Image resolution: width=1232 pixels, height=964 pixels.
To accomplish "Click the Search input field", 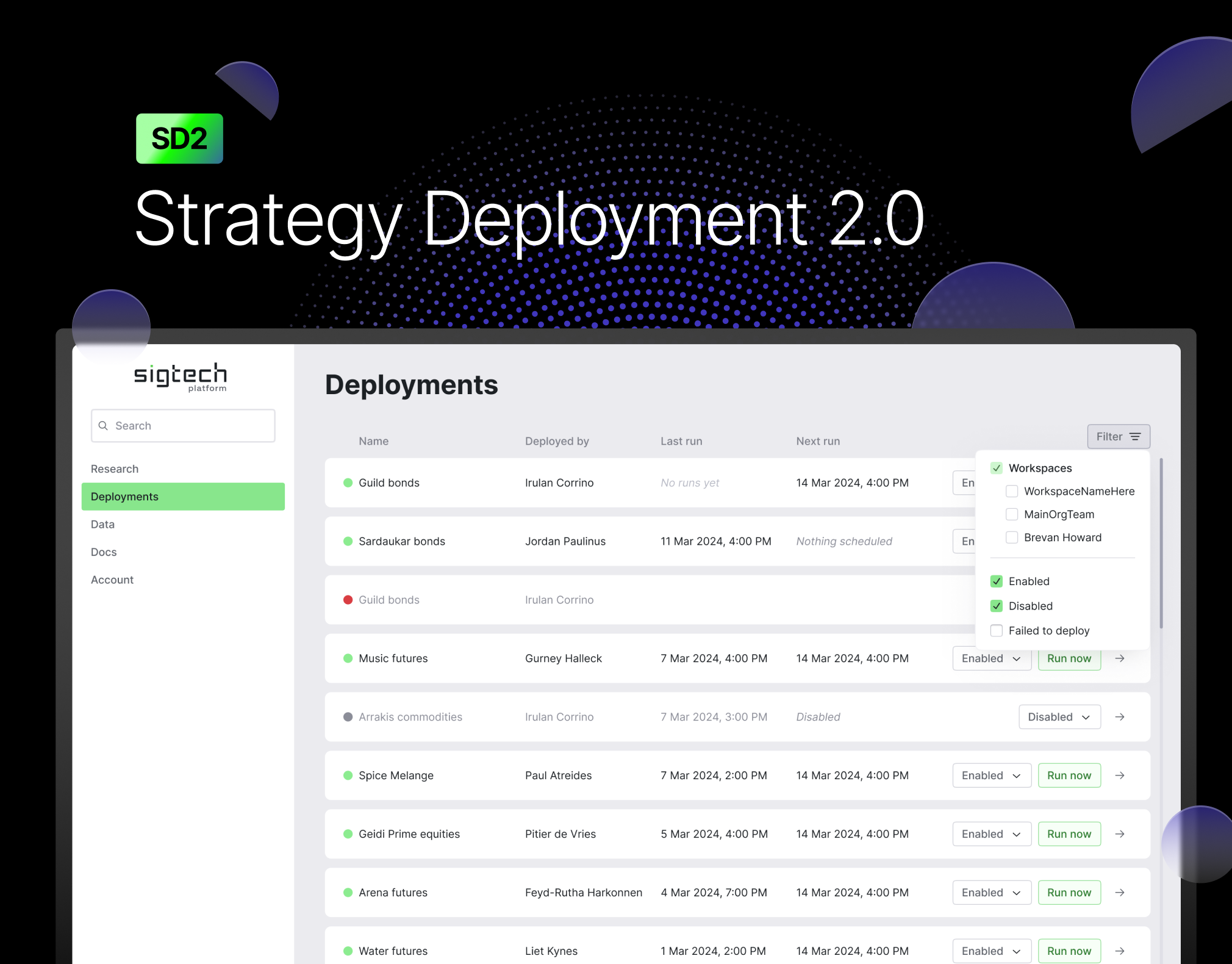I will tap(183, 425).
